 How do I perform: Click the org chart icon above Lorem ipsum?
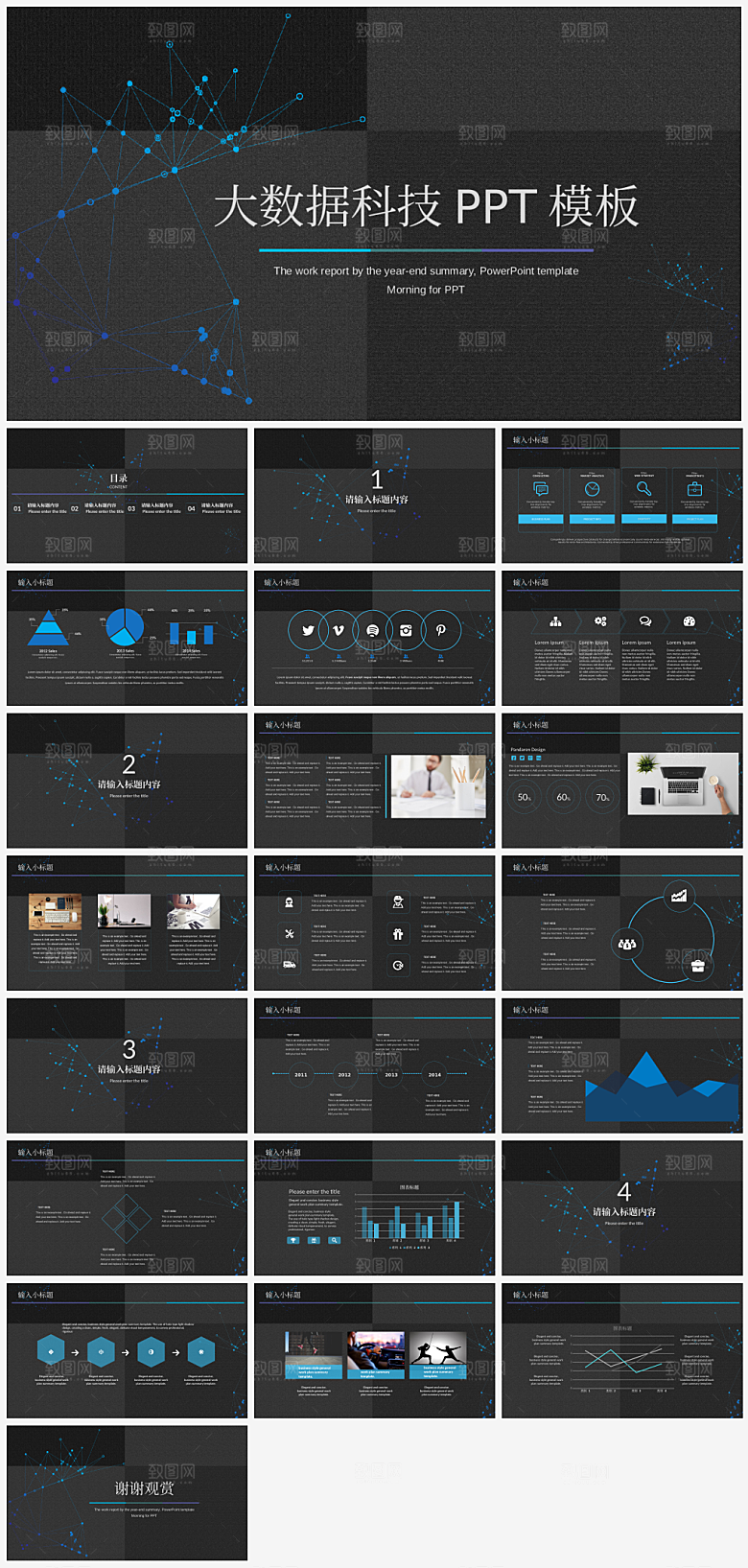tap(555, 621)
